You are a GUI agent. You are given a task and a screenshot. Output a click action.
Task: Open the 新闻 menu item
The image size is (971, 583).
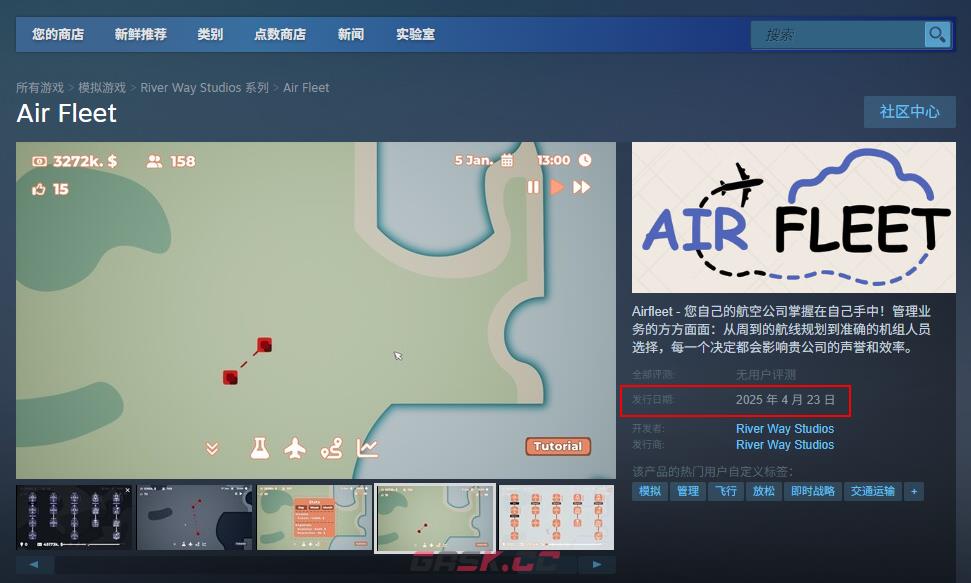[351, 35]
